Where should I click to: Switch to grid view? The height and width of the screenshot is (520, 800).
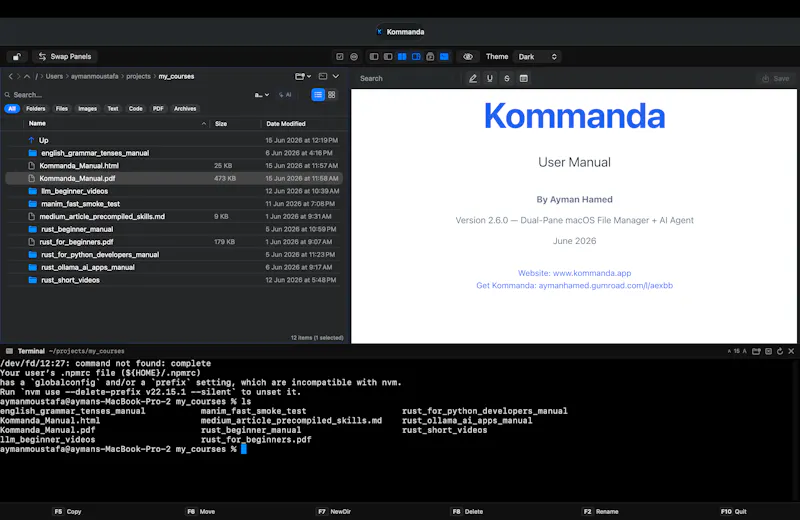(x=332, y=95)
